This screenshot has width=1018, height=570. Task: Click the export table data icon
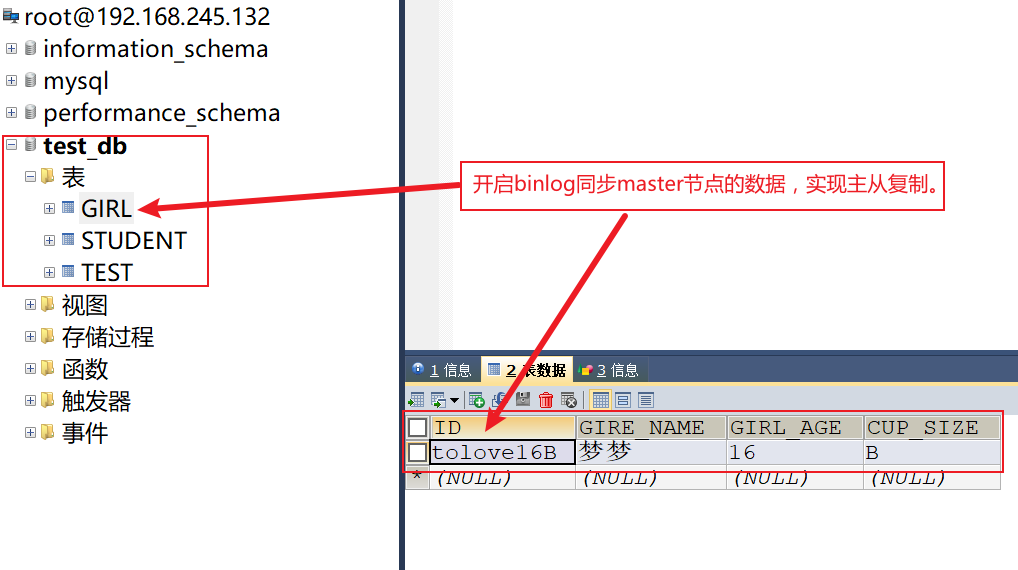point(416,400)
